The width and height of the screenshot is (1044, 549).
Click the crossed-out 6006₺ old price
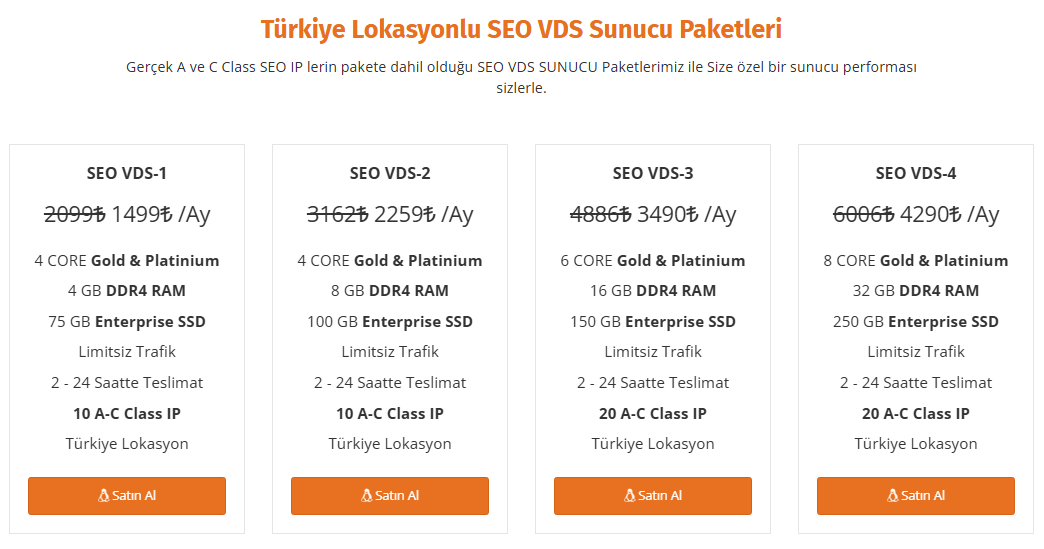(864, 215)
